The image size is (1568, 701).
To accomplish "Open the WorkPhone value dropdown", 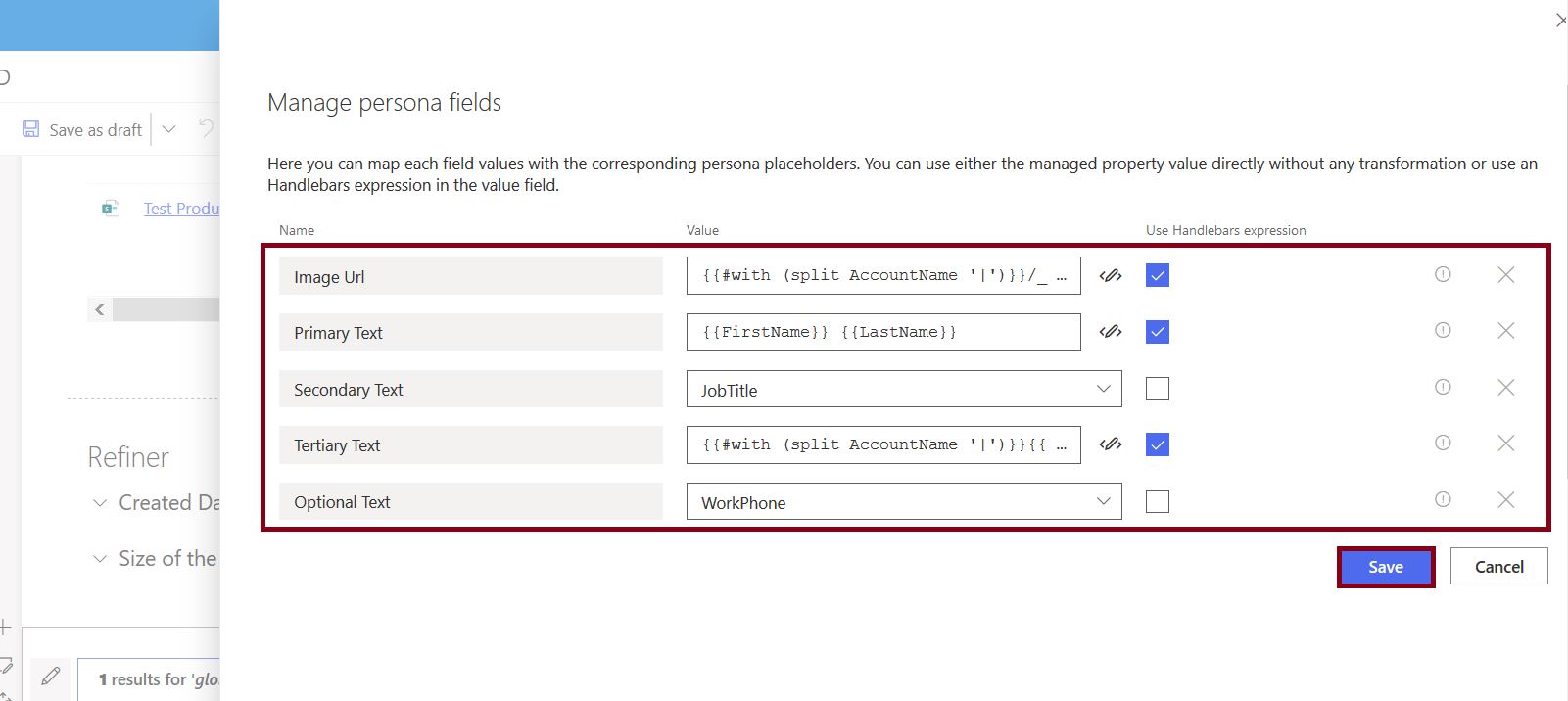I will coord(904,501).
